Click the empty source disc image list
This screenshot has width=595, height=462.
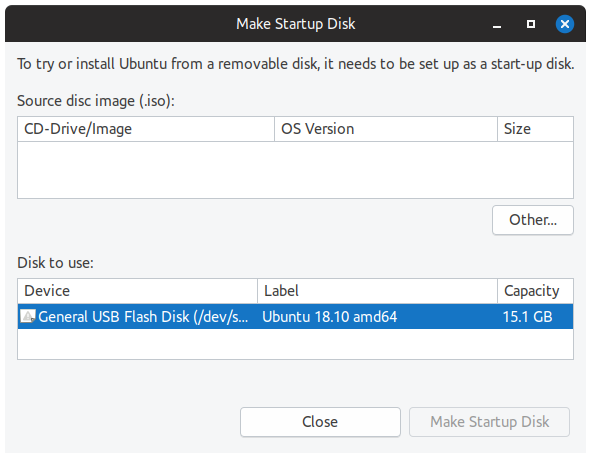click(x=295, y=170)
